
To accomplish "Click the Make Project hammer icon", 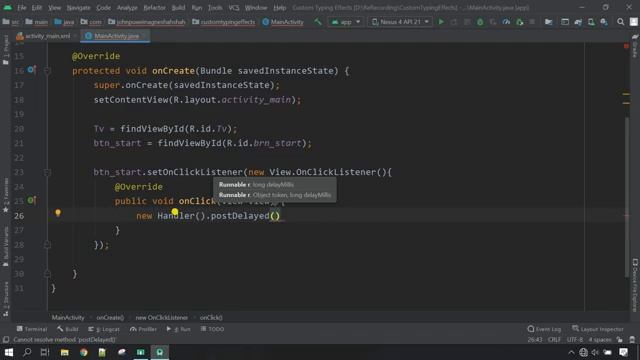I will click(318, 22).
